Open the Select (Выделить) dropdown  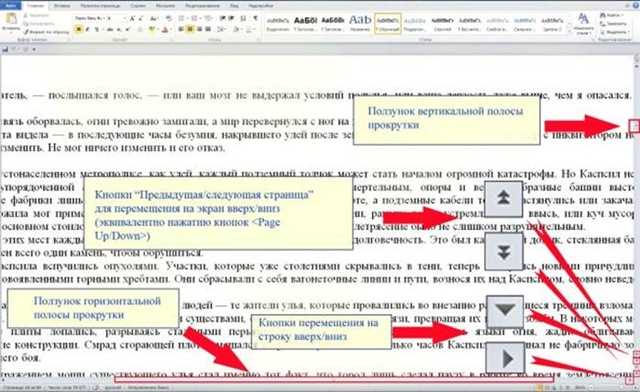click(613, 32)
